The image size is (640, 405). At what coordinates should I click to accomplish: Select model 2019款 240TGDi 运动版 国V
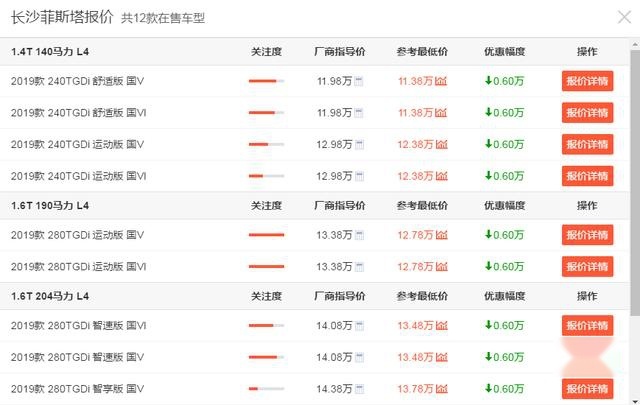pos(78,145)
